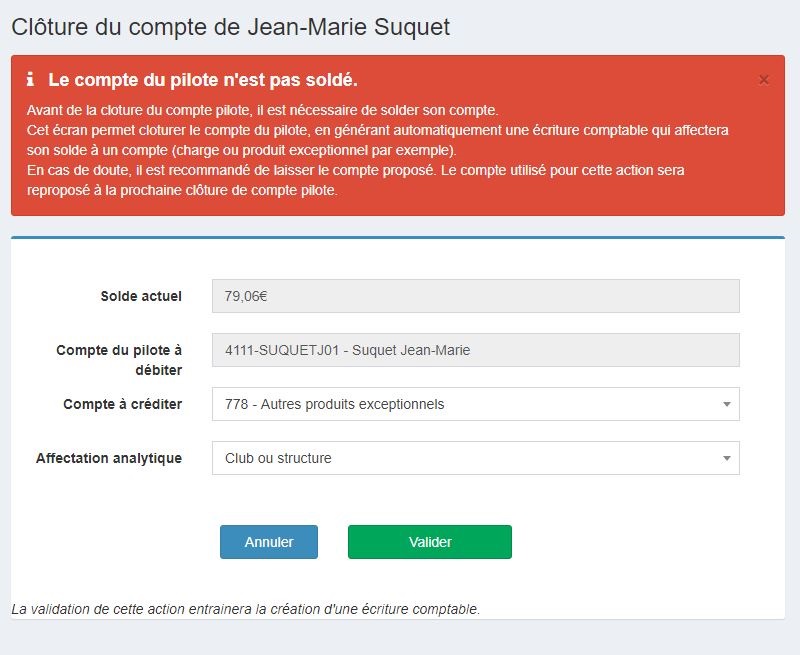Click the arrow of the Affectation analytique select
Screen dimensions: 800x655
727,459
